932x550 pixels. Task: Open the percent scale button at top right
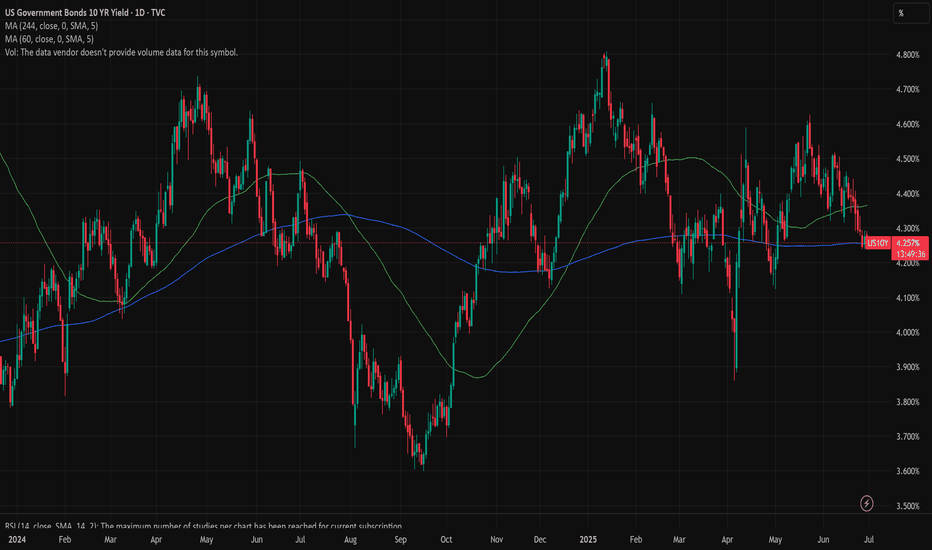pos(910,13)
